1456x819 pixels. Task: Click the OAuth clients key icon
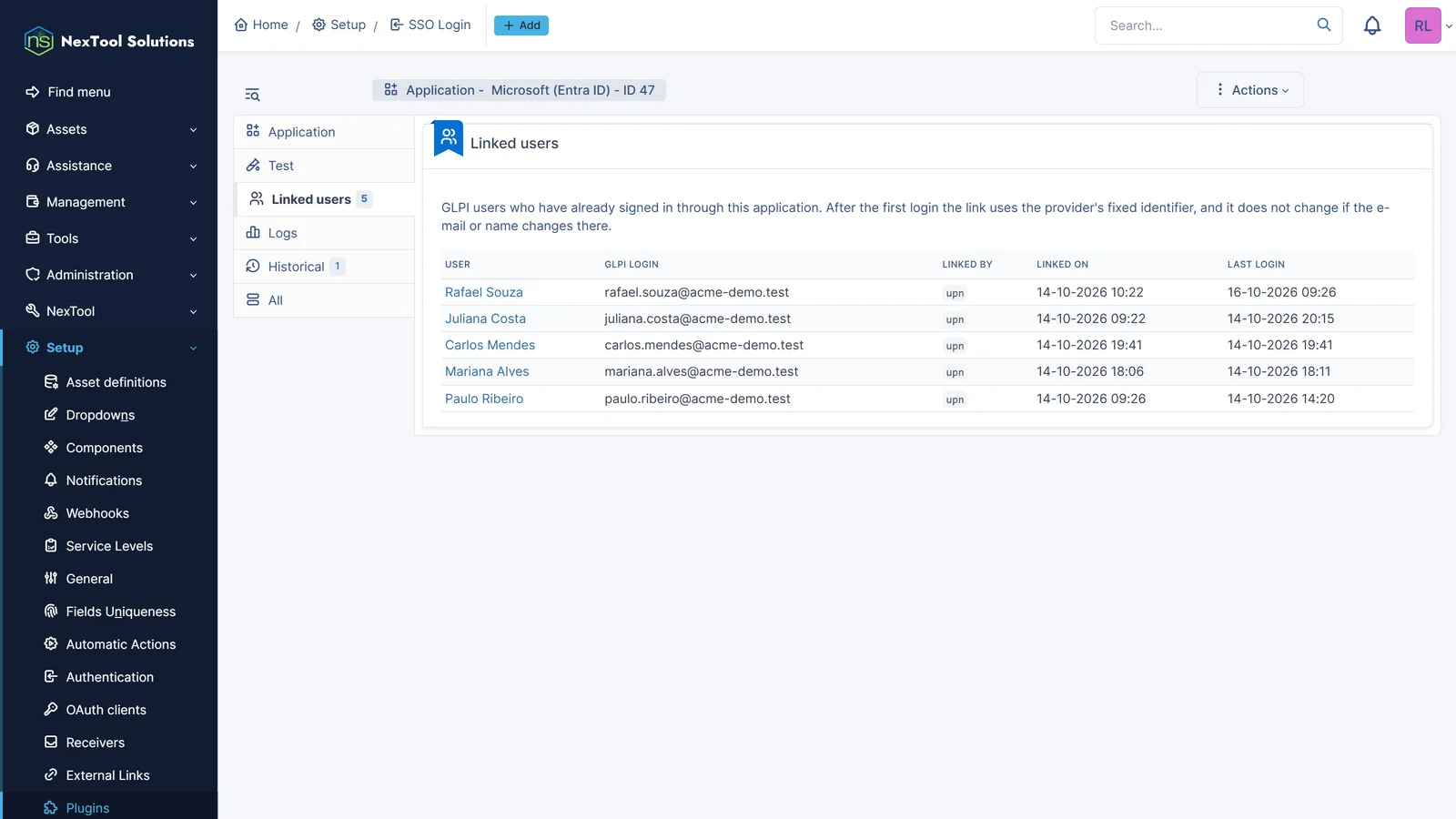pos(51,710)
